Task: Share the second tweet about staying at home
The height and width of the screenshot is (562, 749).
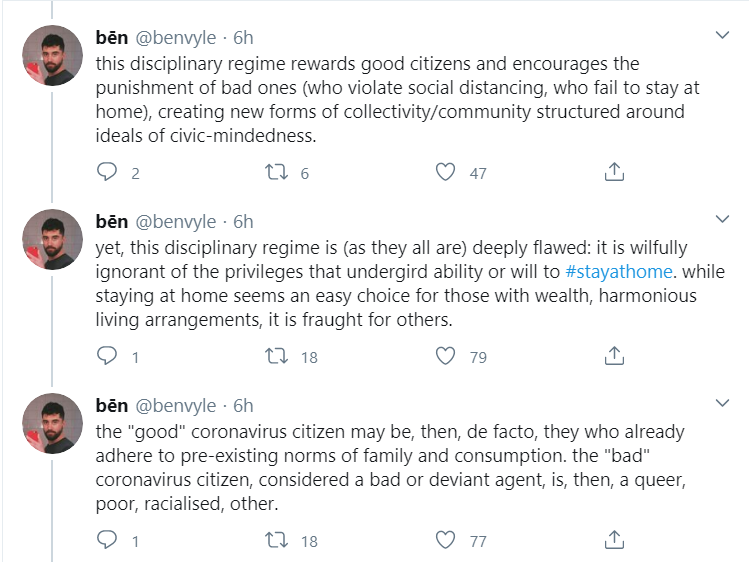Action: (615, 355)
